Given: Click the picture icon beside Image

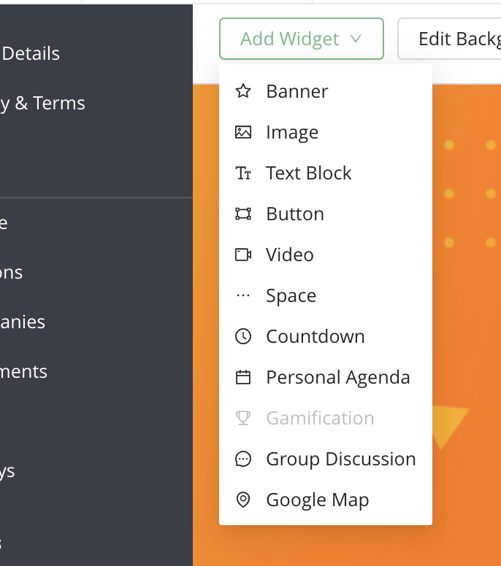Looking at the screenshot, I should coord(243,132).
